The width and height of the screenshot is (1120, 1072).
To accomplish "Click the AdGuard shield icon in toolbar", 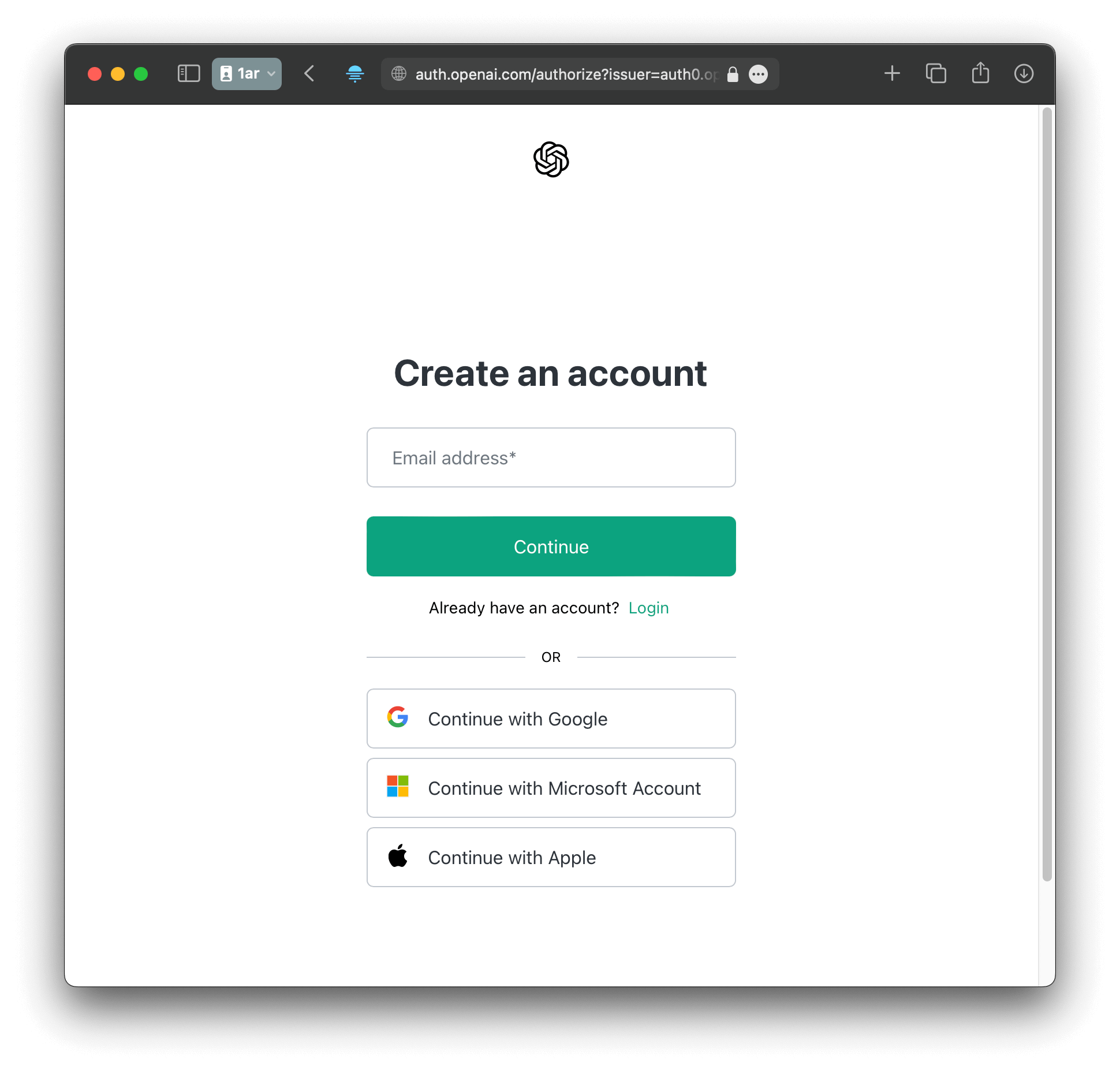I will click(x=355, y=74).
